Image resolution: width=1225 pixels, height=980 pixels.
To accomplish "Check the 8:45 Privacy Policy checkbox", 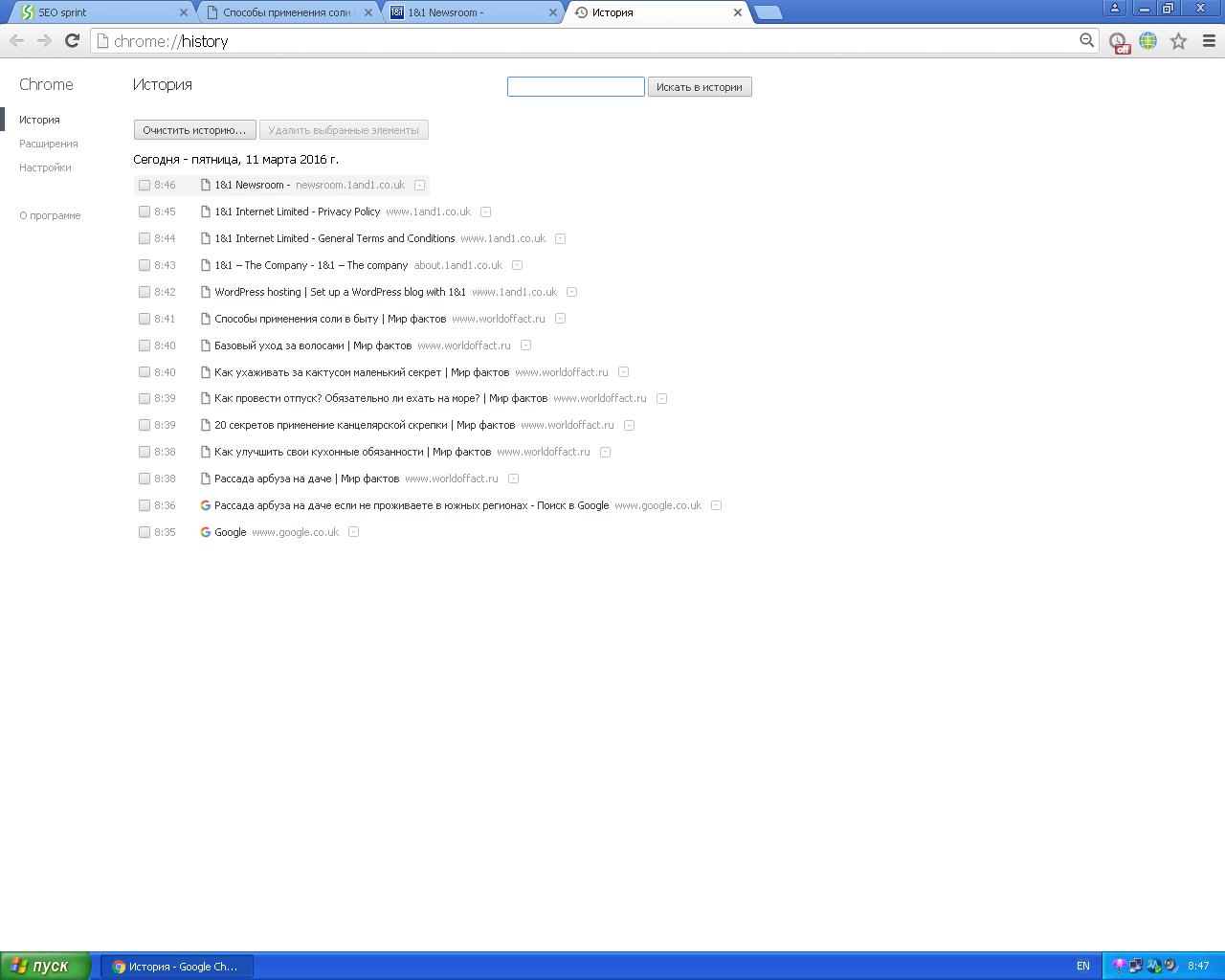I will [x=145, y=212].
